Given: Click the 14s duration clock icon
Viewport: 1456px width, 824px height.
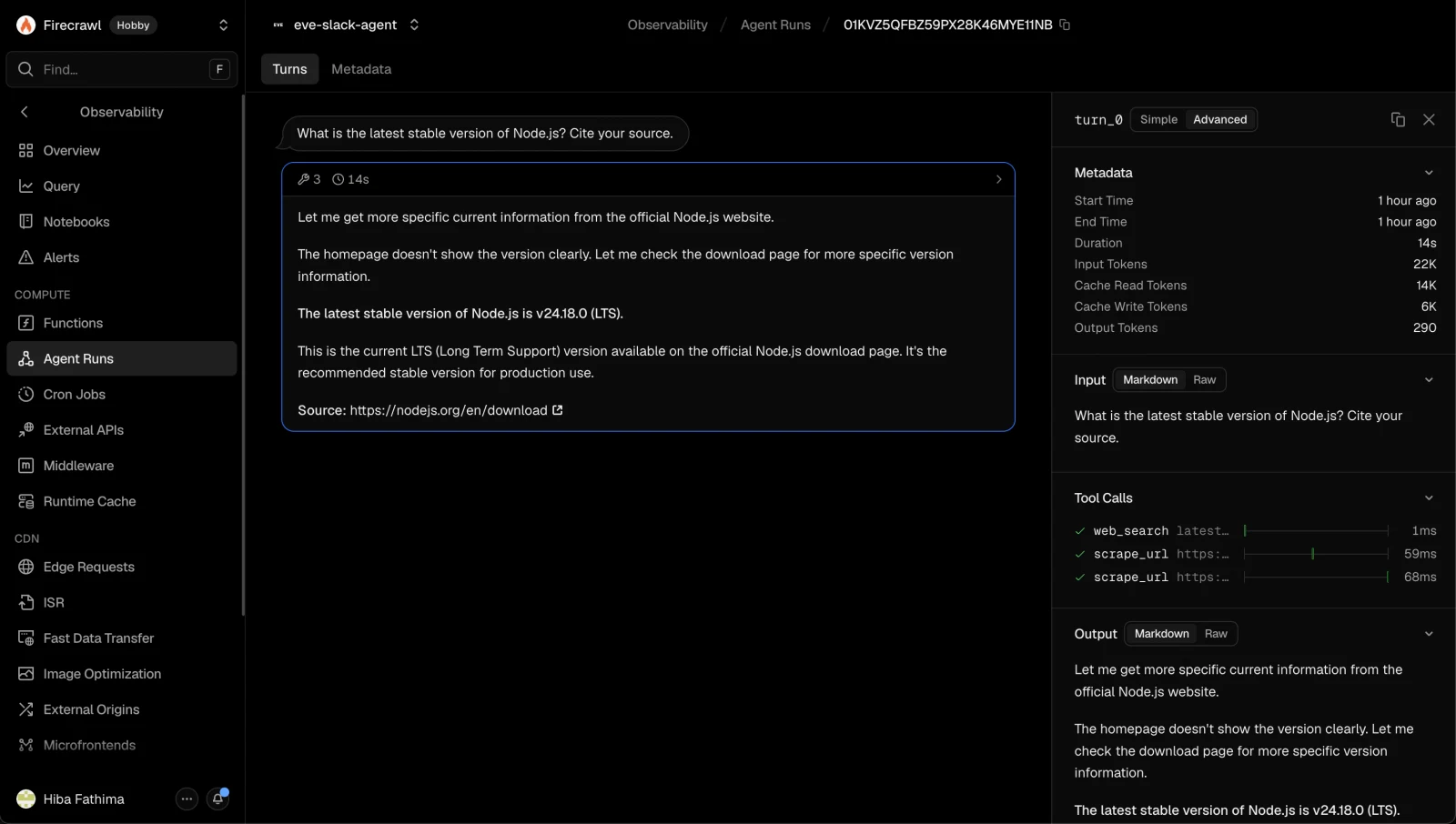Looking at the screenshot, I should click(338, 179).
